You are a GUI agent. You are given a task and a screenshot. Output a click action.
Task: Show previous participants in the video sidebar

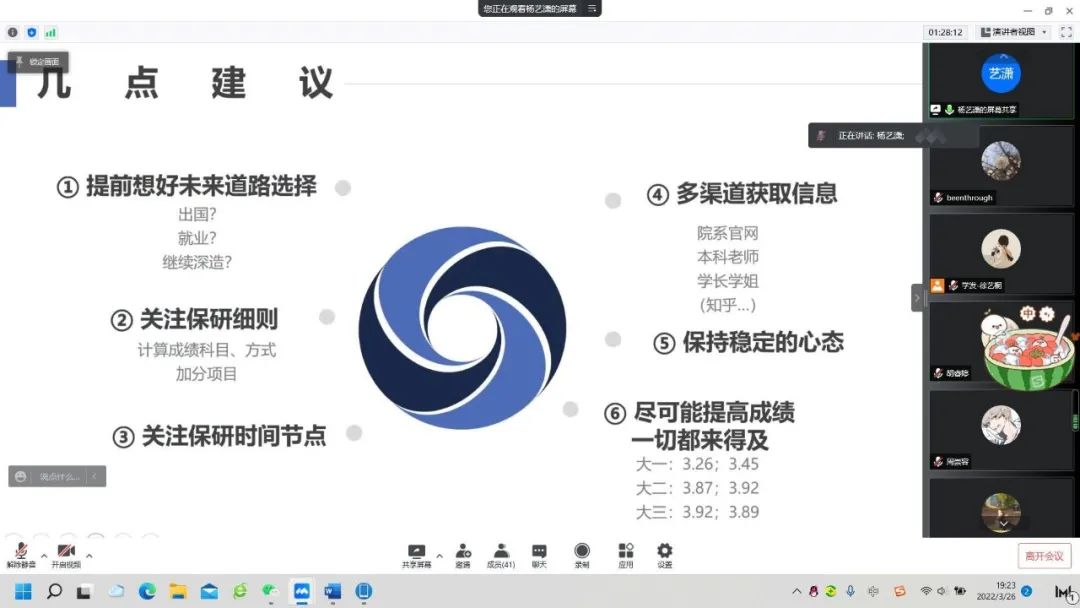click(1004, 56)
